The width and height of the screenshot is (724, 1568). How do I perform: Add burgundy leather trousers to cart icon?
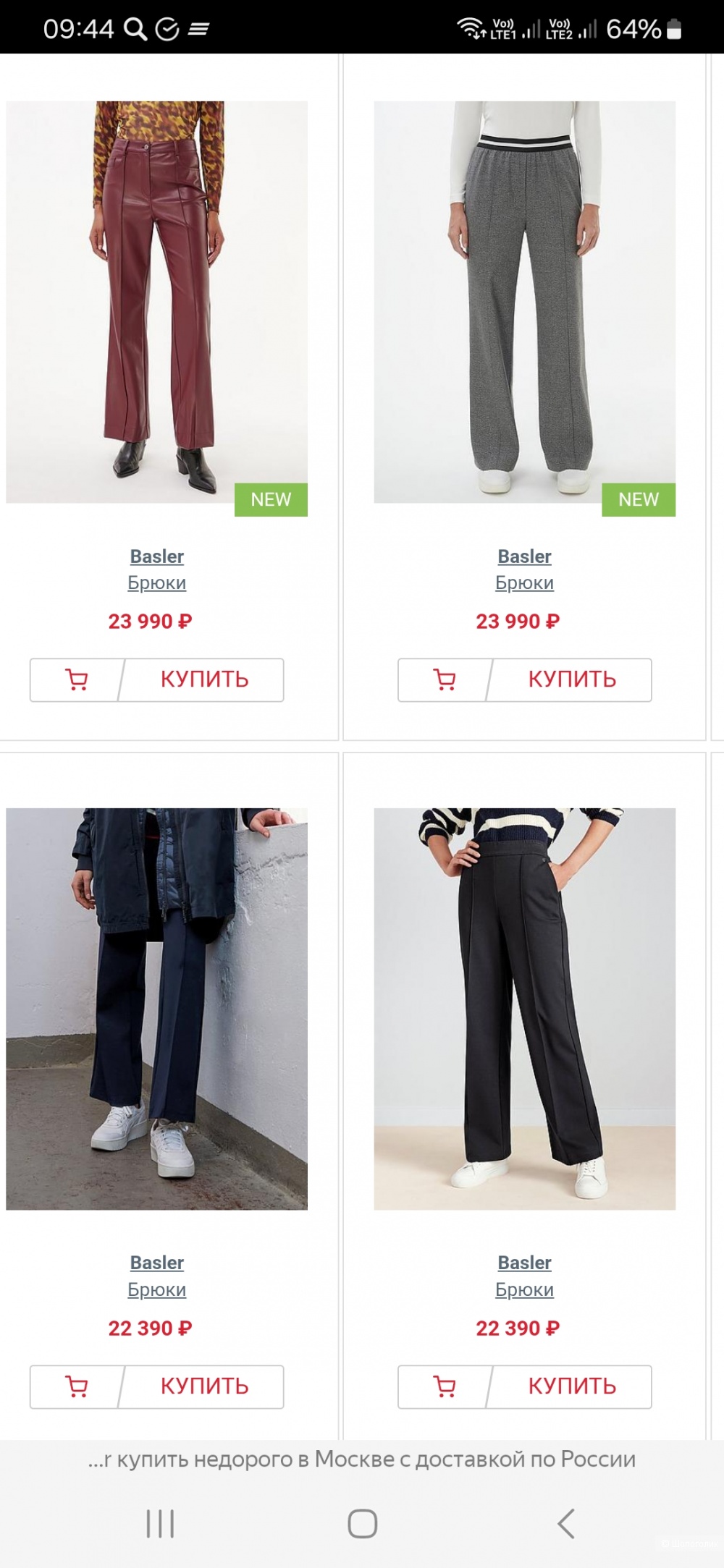(x=76, y=679)
